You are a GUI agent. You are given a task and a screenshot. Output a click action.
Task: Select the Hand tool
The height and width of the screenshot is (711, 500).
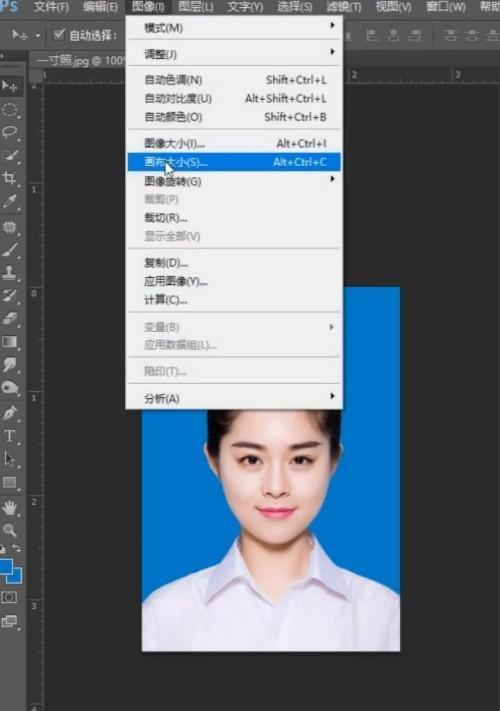click(10, 507)
